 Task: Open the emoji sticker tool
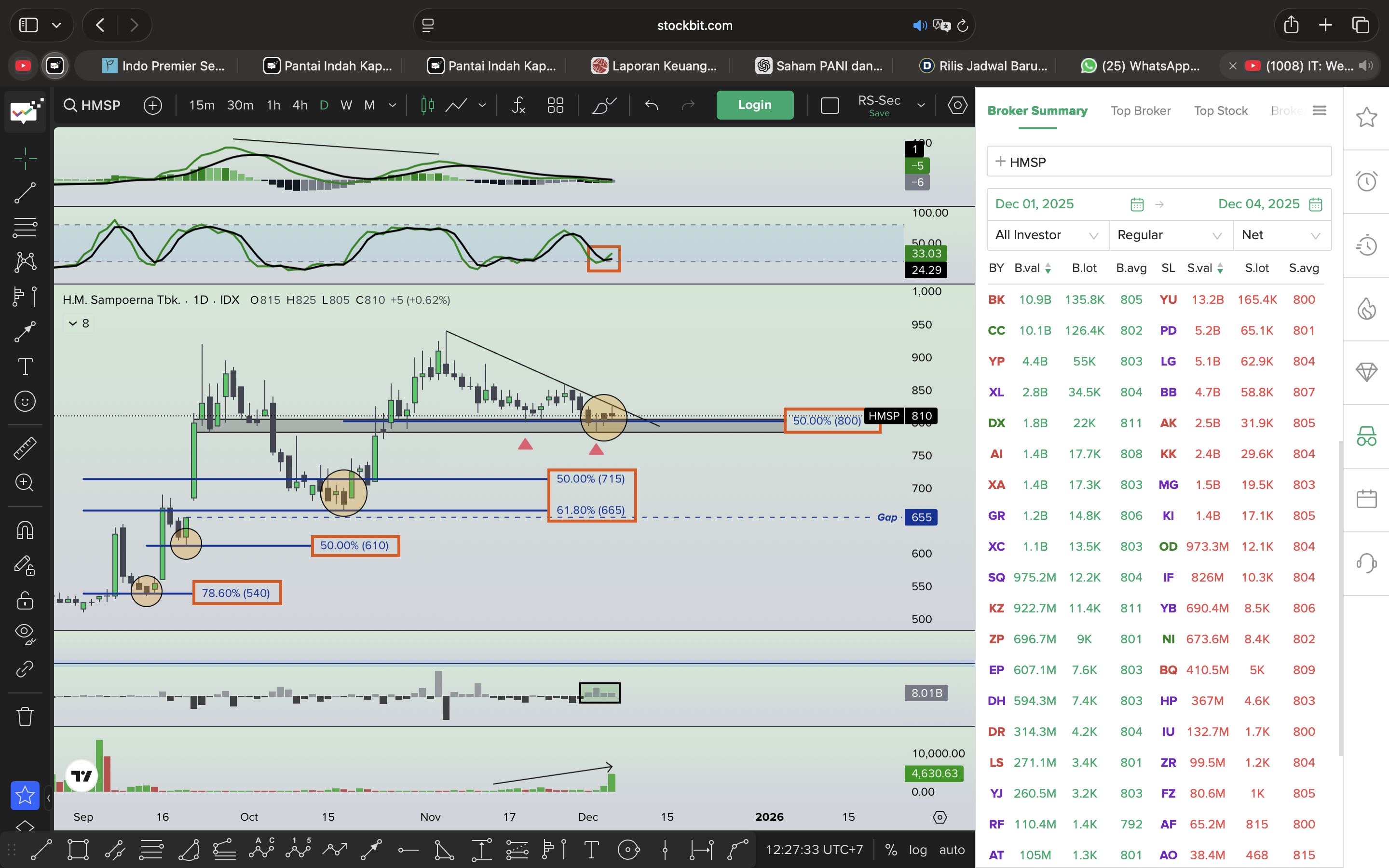pos(25,401)
